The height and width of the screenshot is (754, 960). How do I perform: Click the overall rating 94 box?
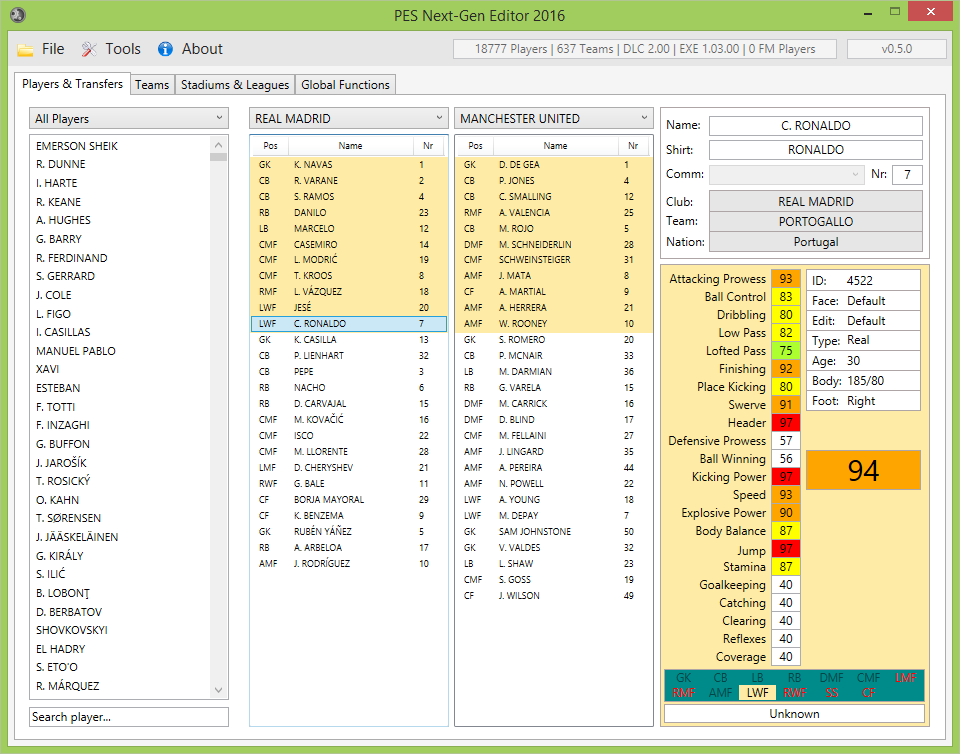[x=863, y=470]
